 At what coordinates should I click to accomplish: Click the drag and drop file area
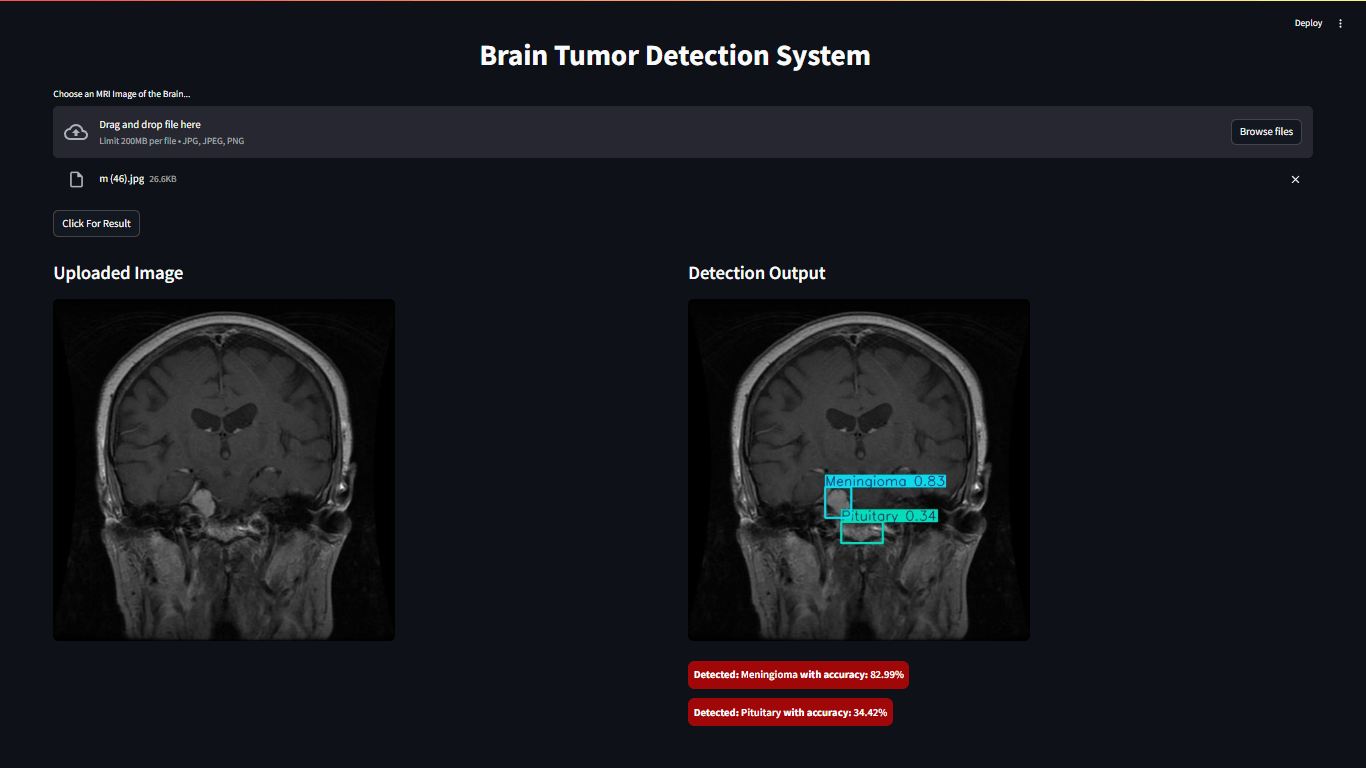pyautogui.click(x=683, y=132)
